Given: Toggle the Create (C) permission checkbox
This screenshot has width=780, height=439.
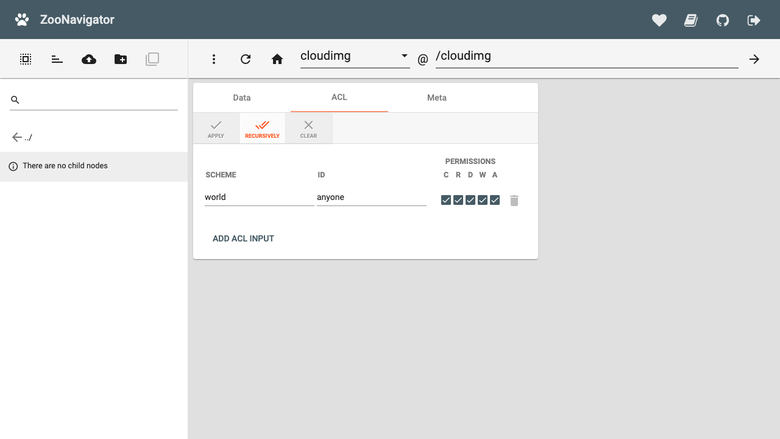Looking at the screenshot, I should [446, 200].
